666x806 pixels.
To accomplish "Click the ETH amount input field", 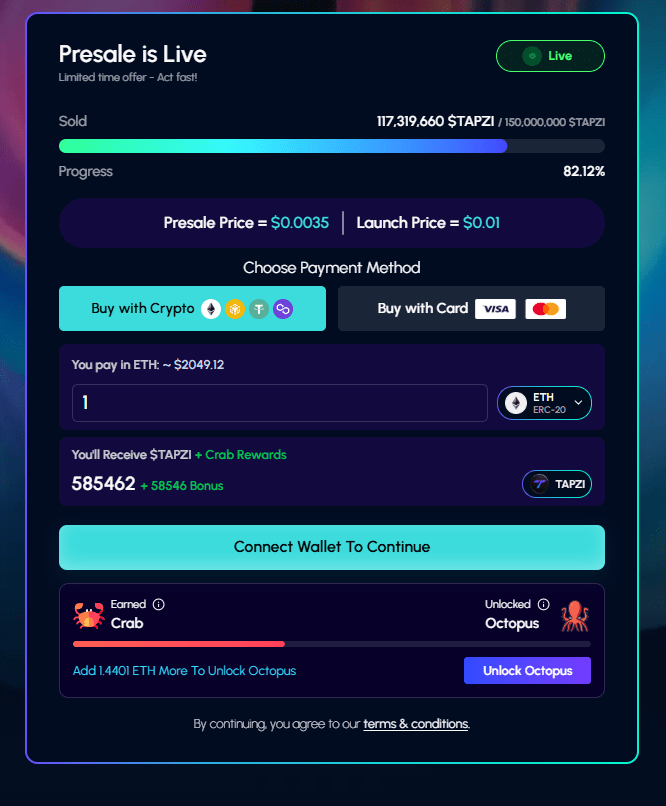I will pos(279,403).
